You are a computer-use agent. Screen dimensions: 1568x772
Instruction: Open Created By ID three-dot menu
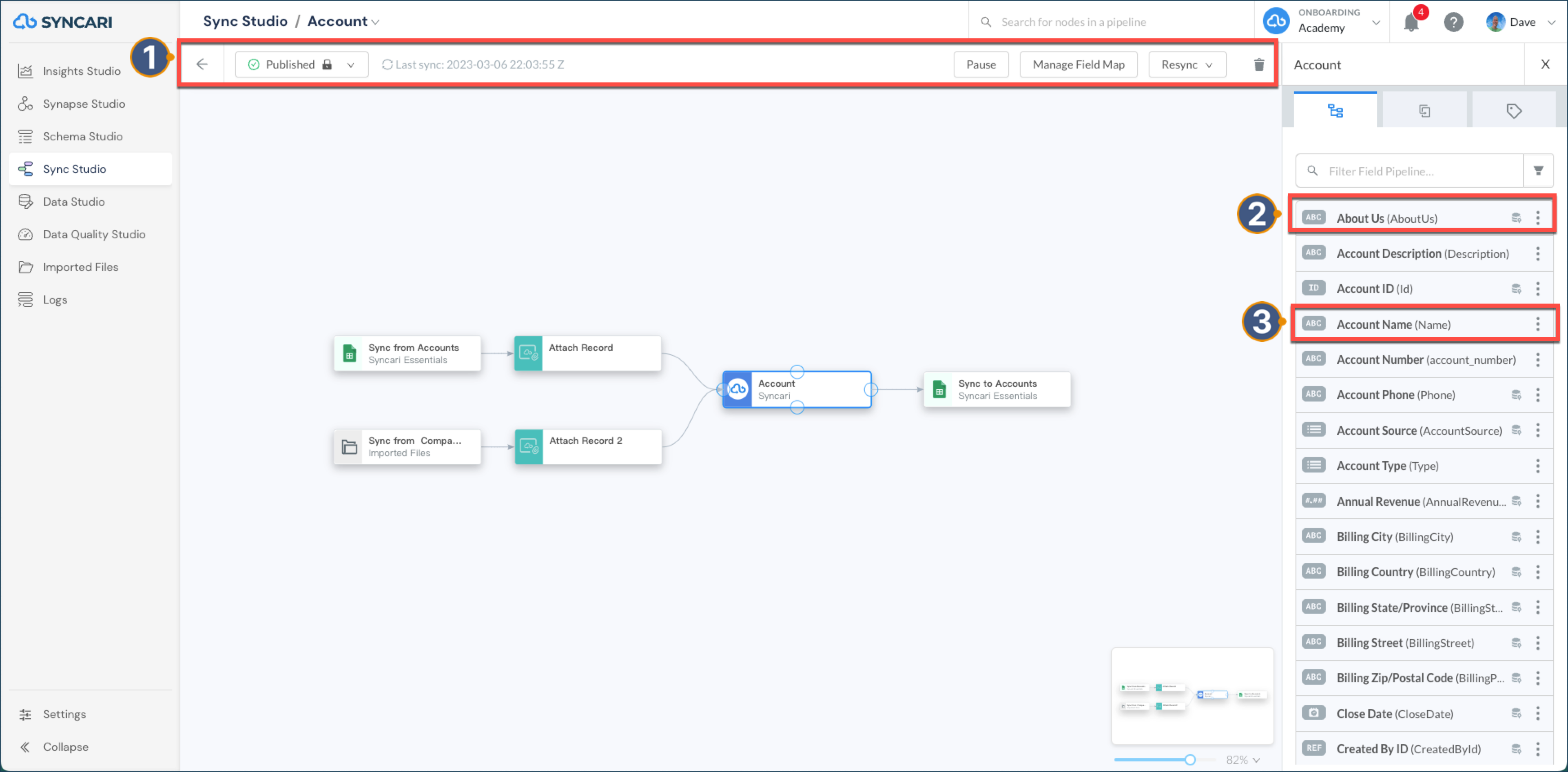pyautogui.click(x=1537, y=749)
